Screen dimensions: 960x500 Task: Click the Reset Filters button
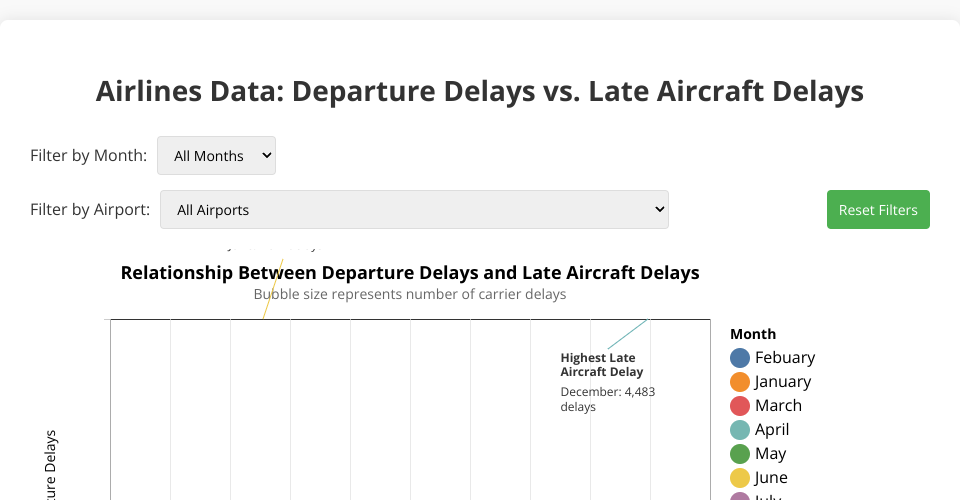878,210
